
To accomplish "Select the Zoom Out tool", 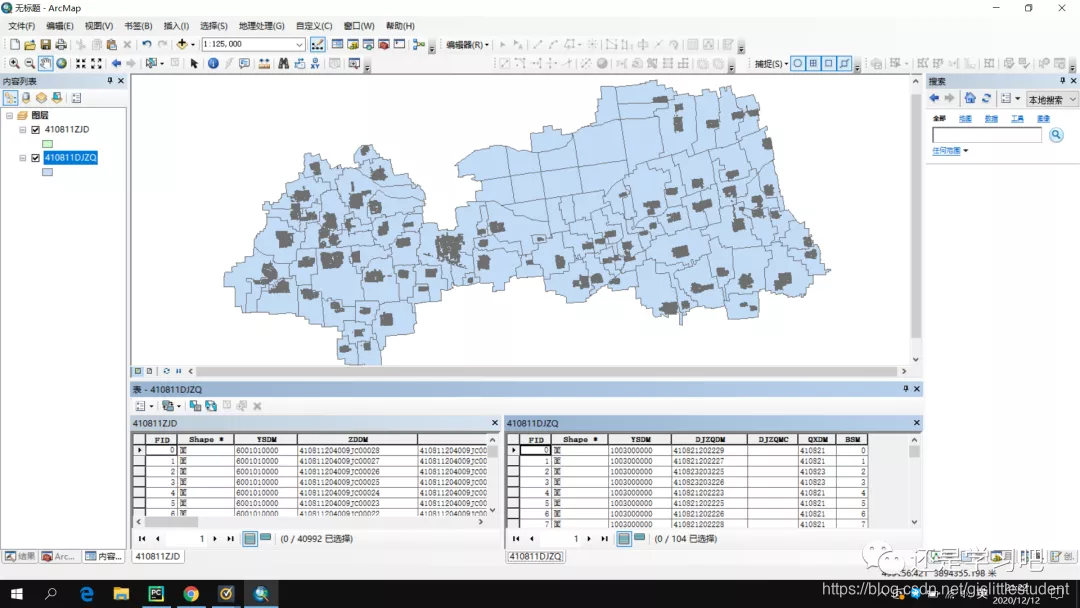I will pyautogui.click(x=30, y=63).
